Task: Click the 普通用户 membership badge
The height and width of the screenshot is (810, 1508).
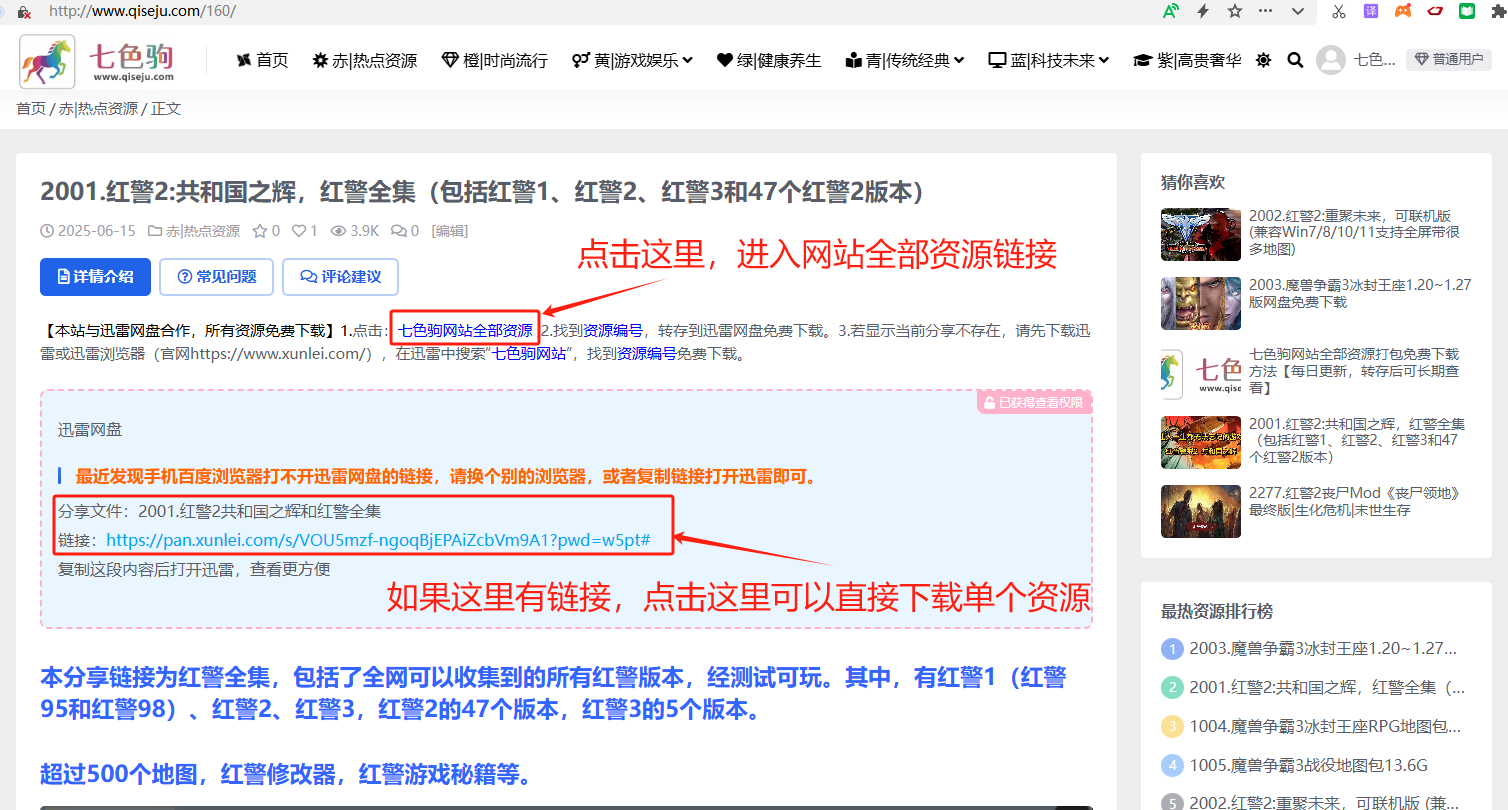Action: (x=1449, y=60)
